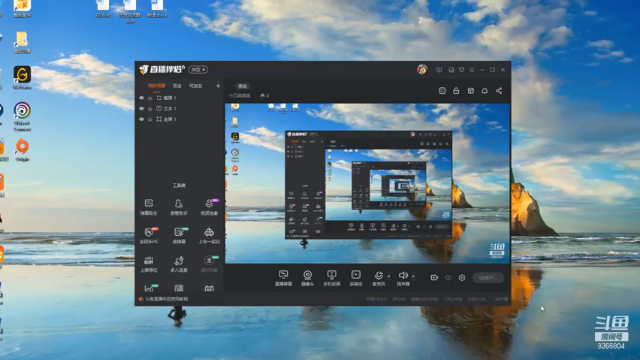
Task: Expand the microphone volume arrow
Action: tap(389, 276)
